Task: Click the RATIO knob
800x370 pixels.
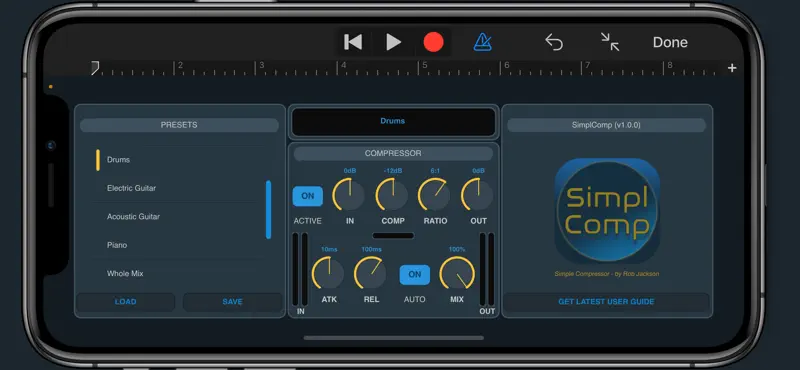Action: [434, 194]
